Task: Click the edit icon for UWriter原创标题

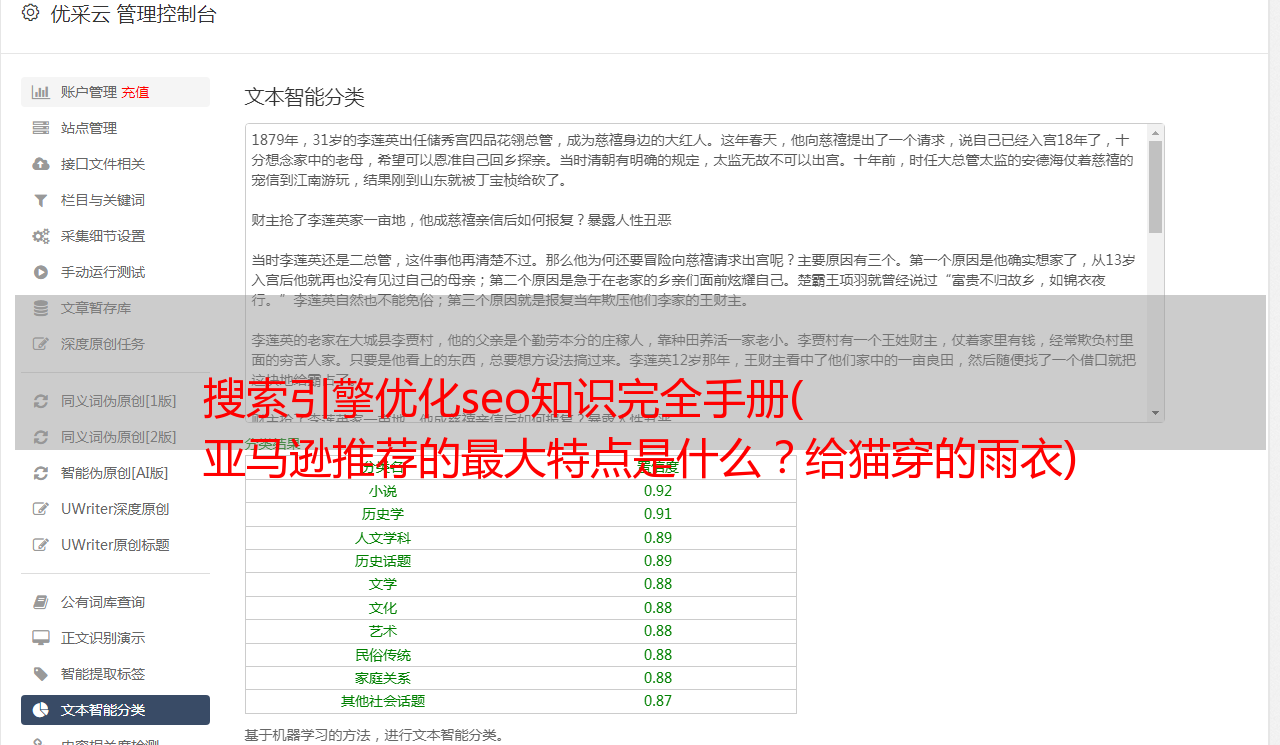Action: 40,545
